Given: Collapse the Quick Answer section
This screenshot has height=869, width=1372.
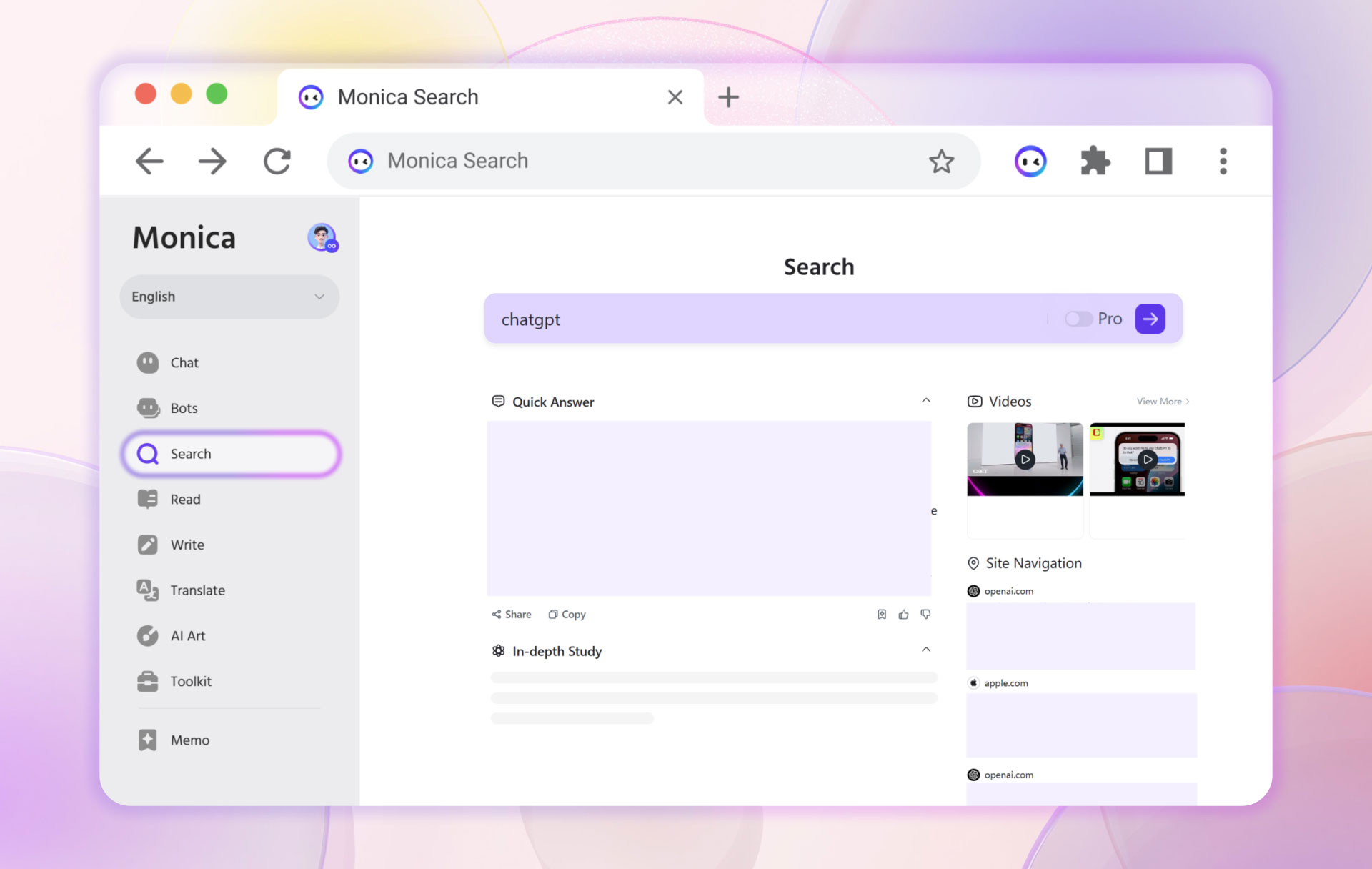Looking at the screenshot, I should (926, 401).
